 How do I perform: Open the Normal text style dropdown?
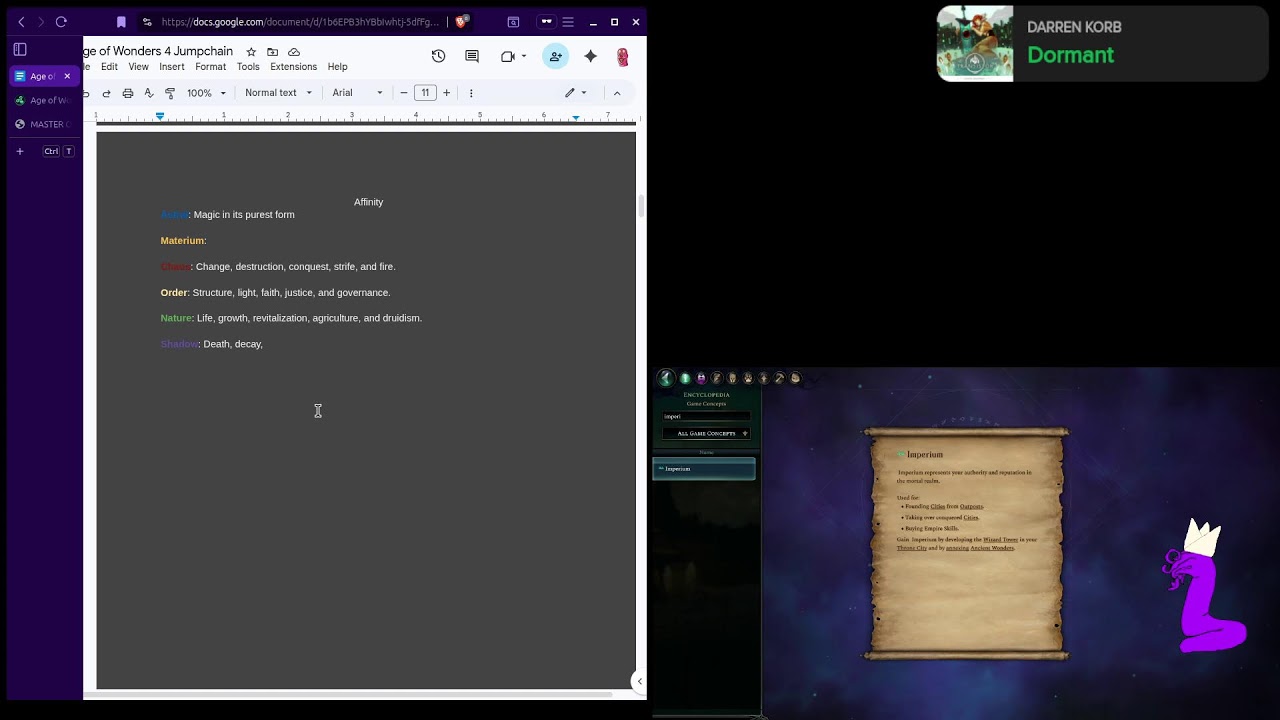[279, 93]
